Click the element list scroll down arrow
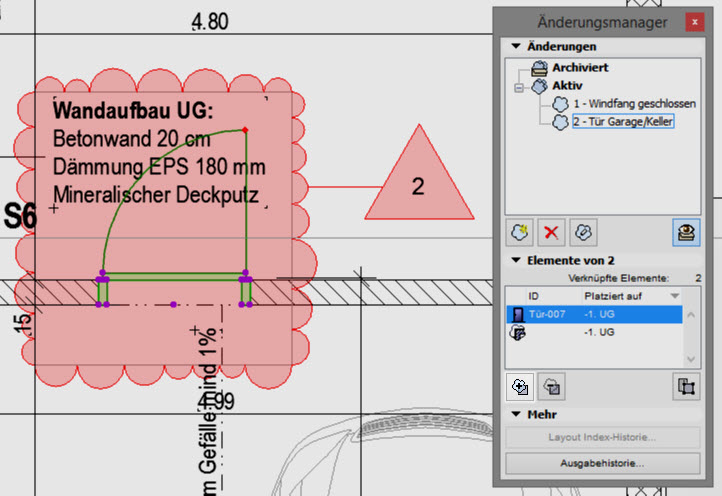 691,359
